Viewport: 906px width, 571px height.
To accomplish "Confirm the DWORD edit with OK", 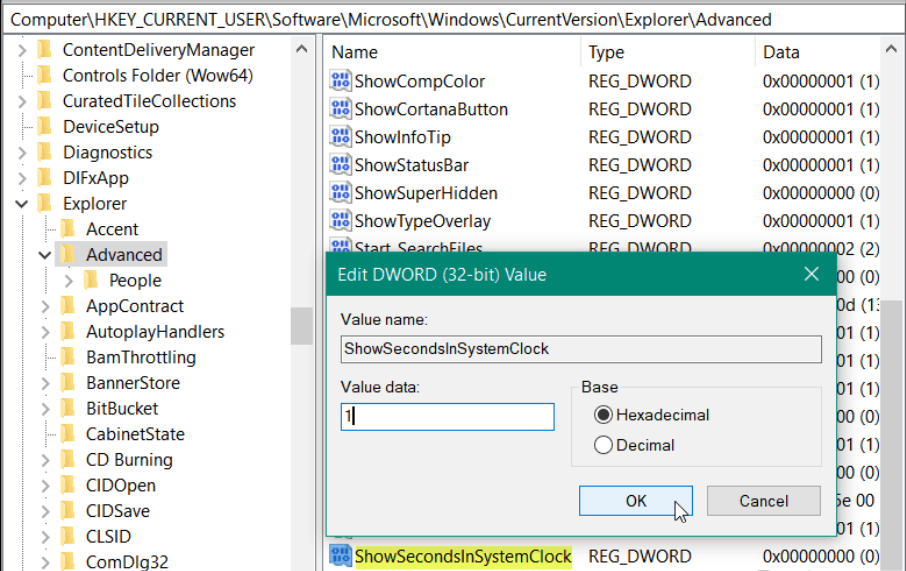I will [x=636, y=501].
